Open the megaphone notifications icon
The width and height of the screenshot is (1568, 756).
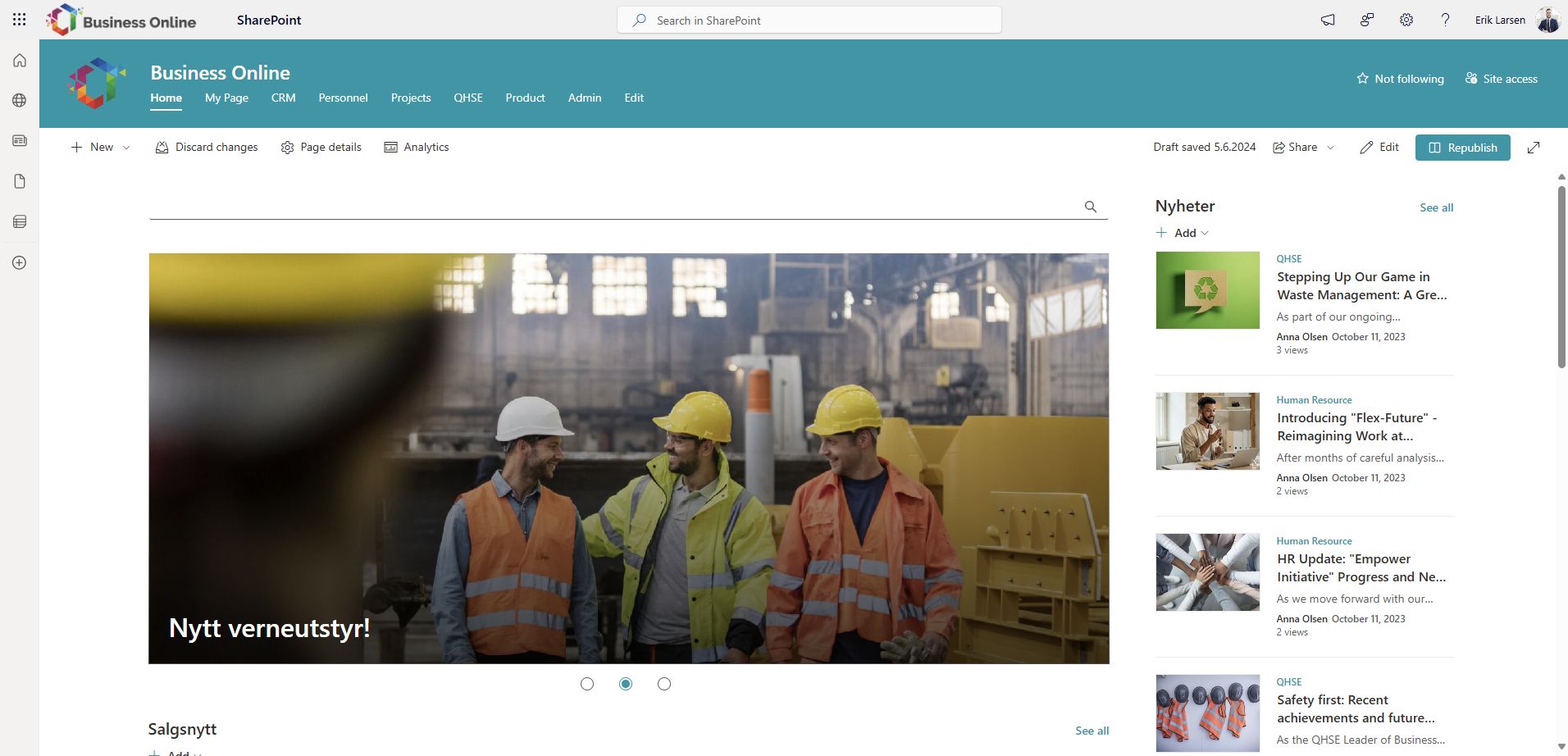point(1328,20)
